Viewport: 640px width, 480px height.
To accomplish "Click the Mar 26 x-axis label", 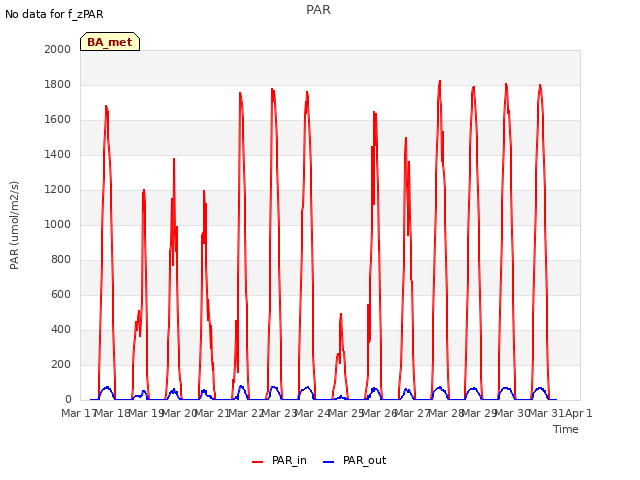I will (x=379, y=413).
